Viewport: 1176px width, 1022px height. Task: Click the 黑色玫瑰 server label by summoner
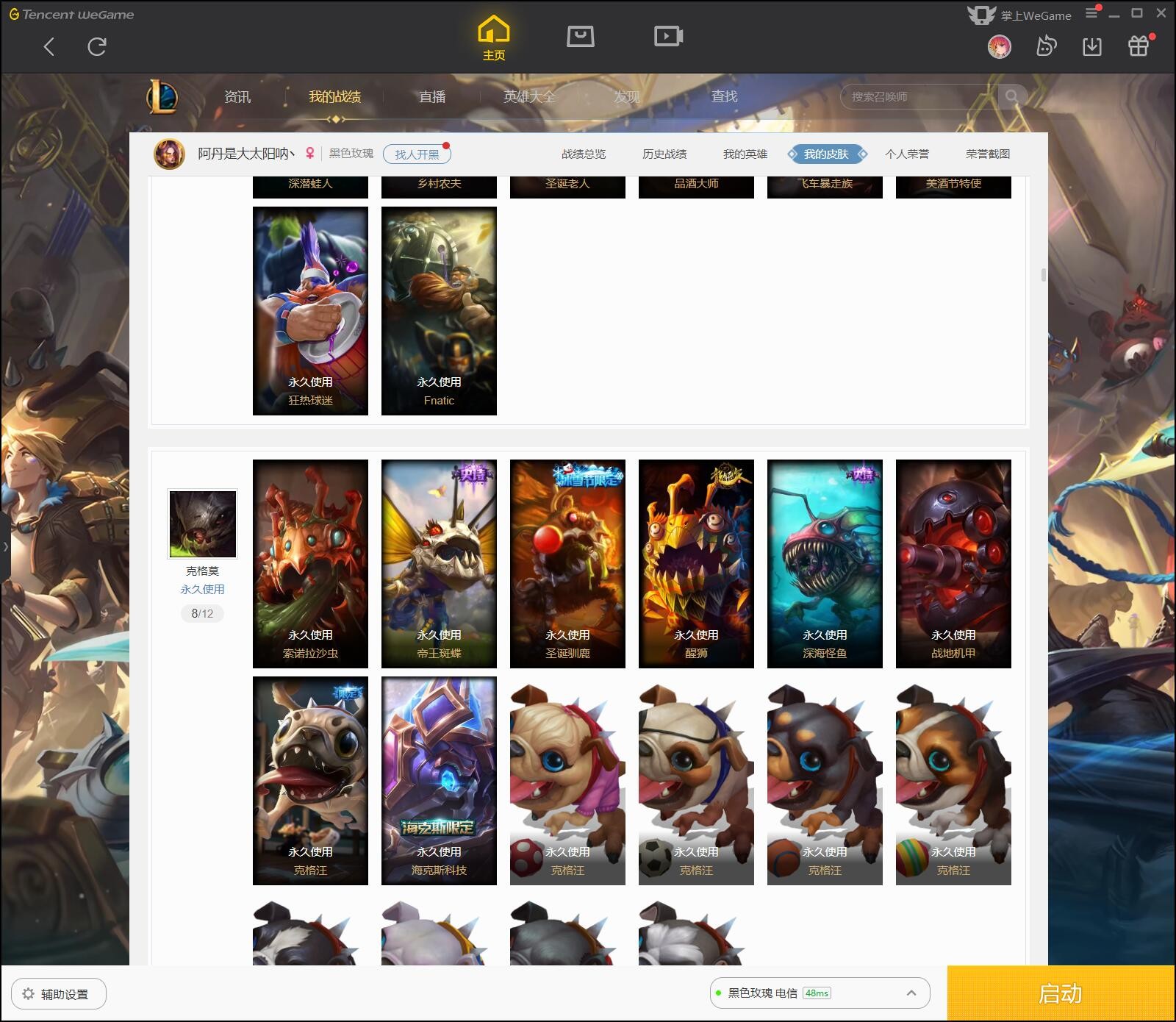[351, 153]
